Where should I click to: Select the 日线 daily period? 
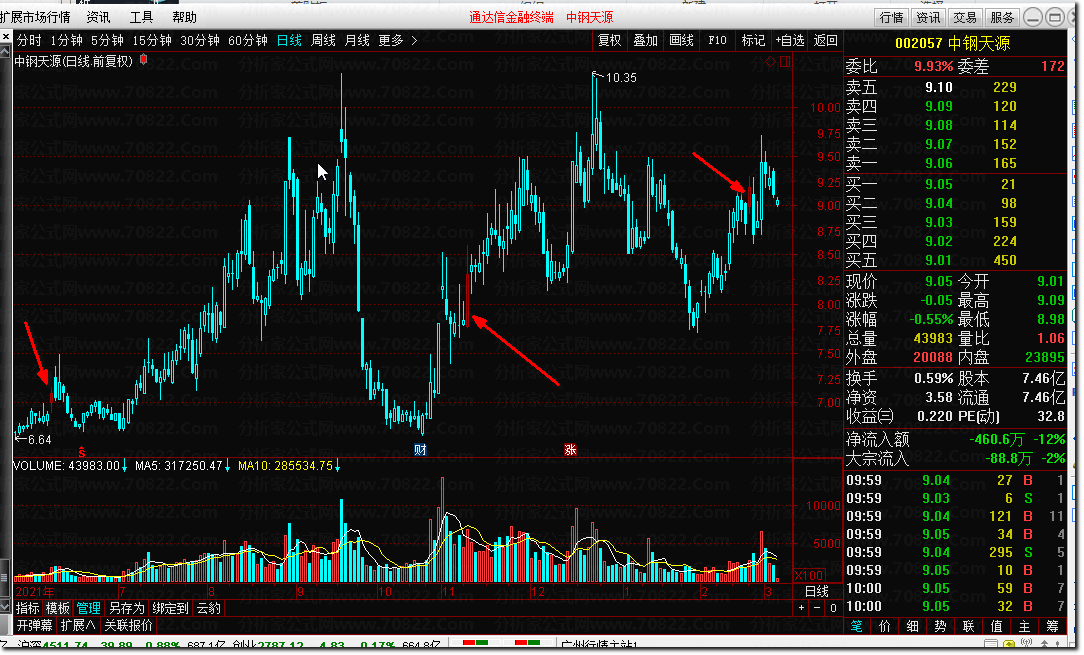(x=289, y=40)
